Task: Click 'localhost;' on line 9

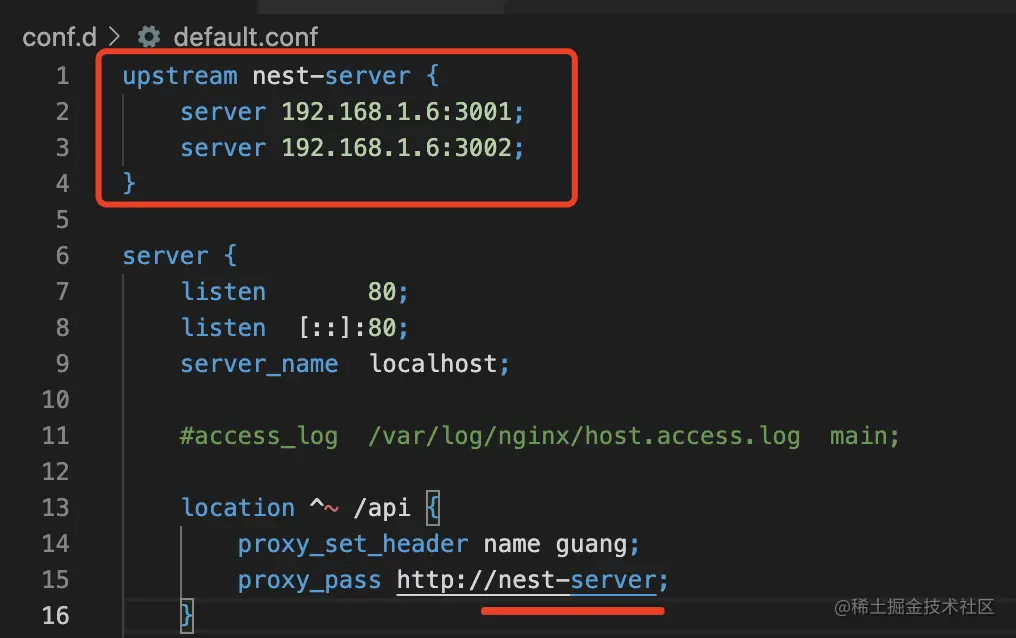Action: click(439, 363)
